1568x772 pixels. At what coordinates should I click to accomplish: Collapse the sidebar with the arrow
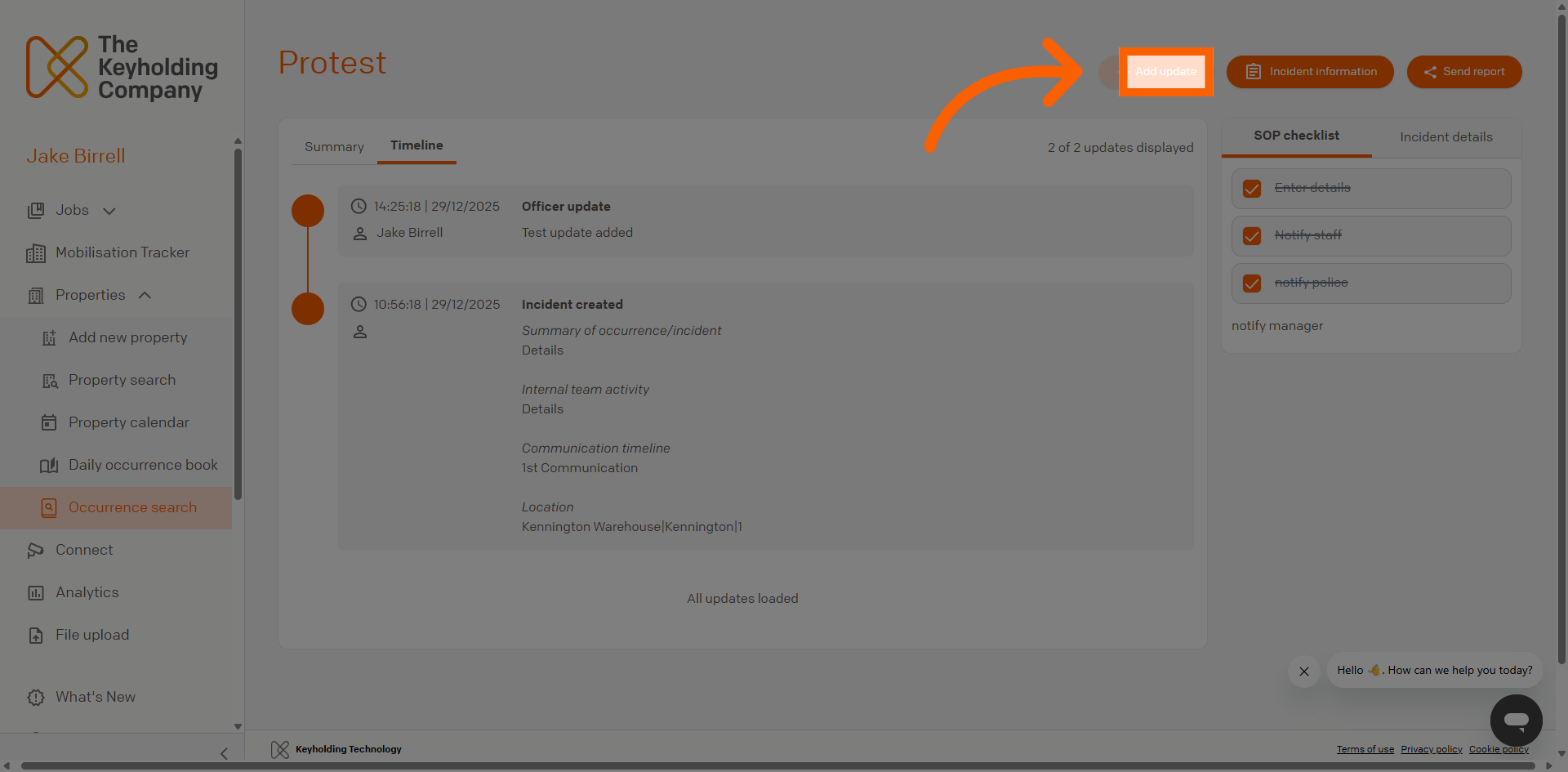224,753
